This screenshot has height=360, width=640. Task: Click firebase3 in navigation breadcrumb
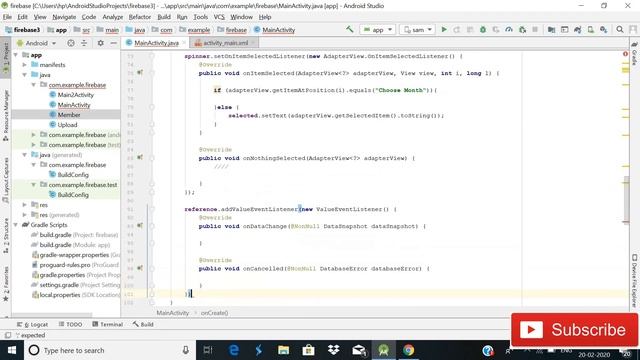[23, 30]
